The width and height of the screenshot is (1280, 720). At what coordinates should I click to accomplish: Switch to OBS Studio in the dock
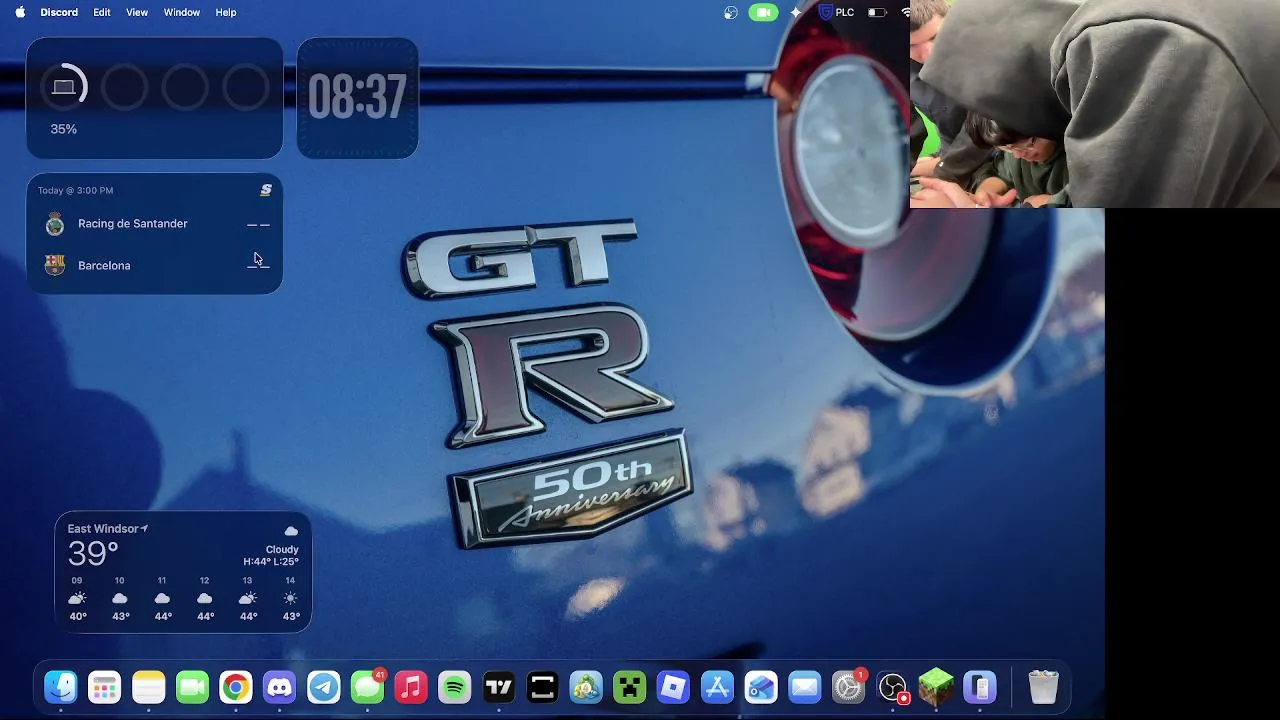pos(892,687)
